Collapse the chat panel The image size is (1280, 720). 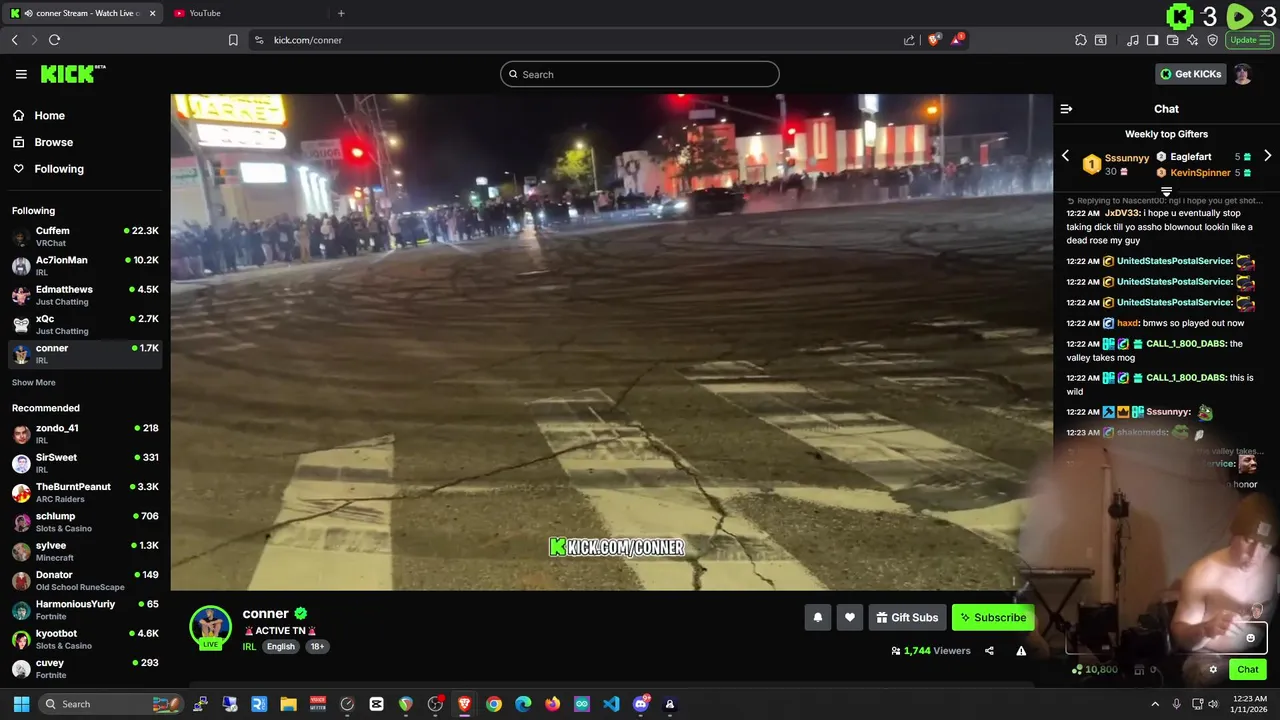coord(1066,109)
